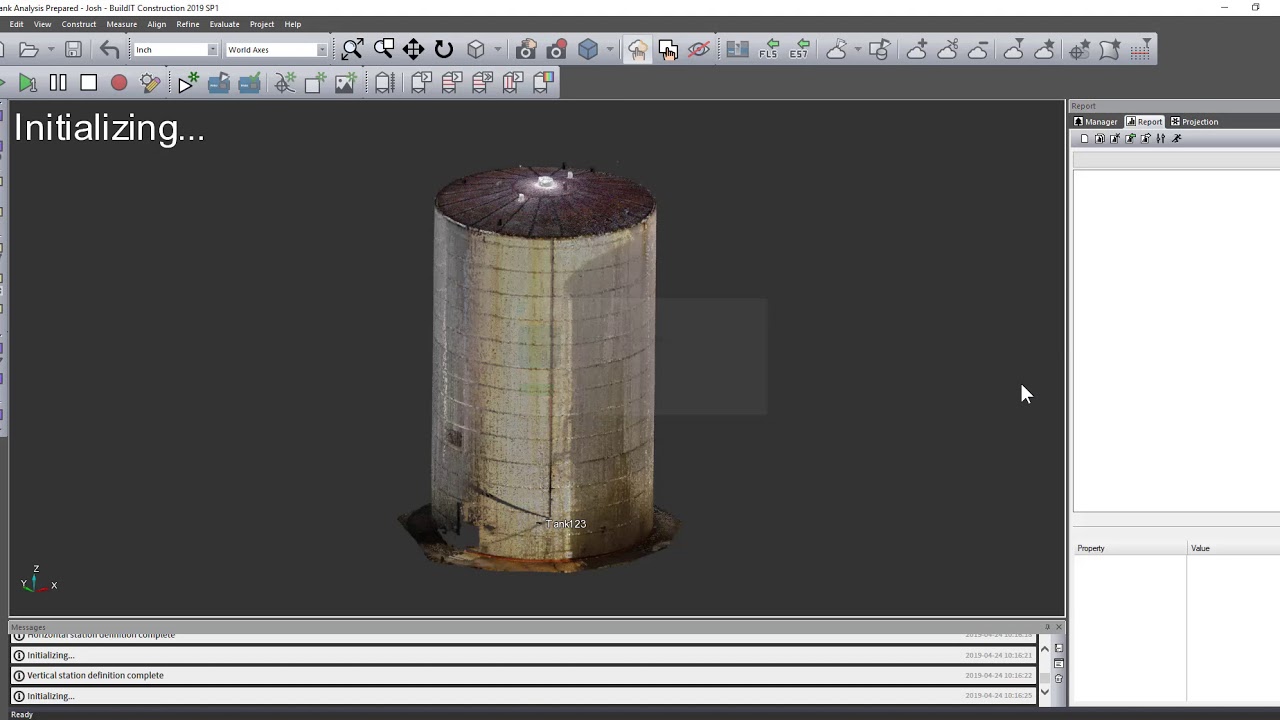
Task: Switch to the Report tab
Action: coord(1144,122)
